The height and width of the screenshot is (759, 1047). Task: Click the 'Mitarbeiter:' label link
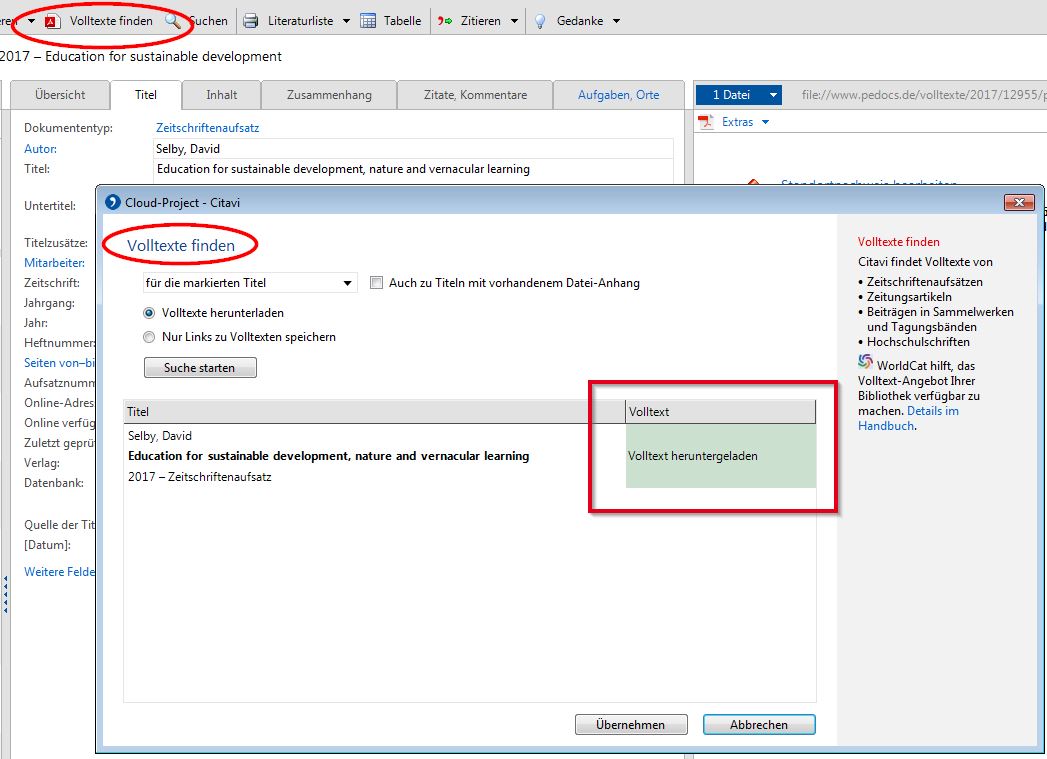pos(55,263)
